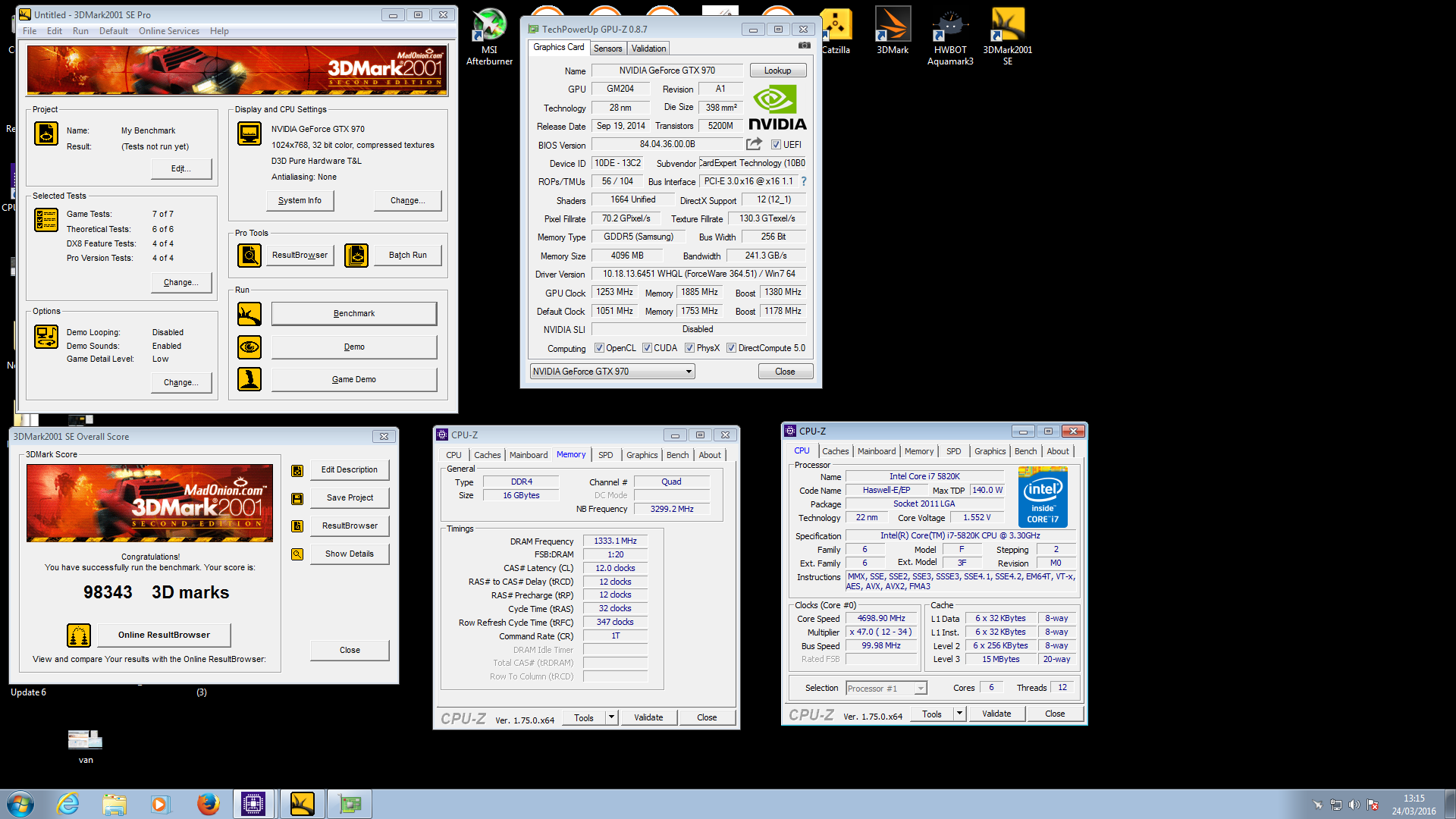1456x819 pixels.
Task: Open the Online Services menu
Action: pos(169,31)
